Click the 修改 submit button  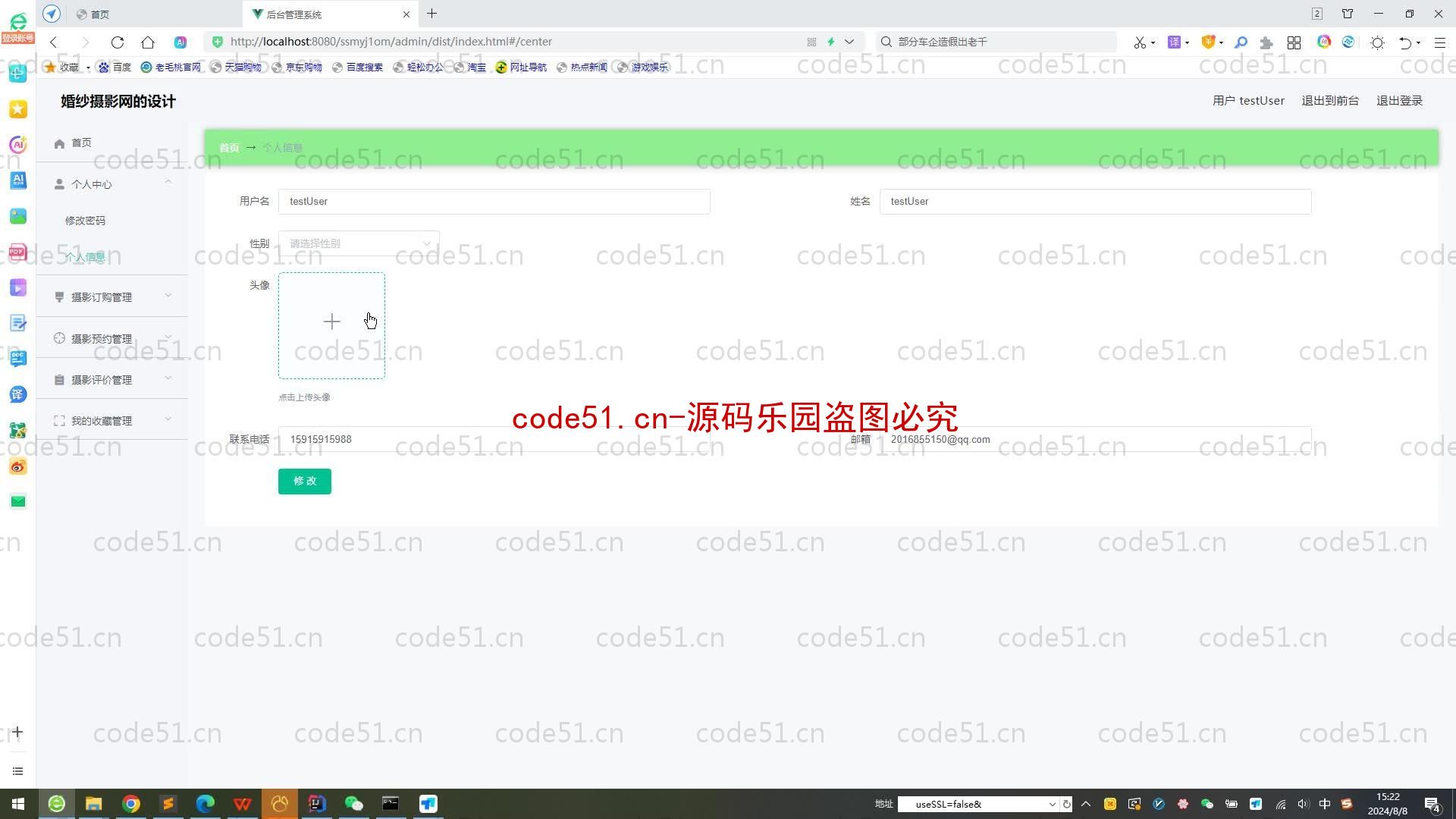305,481
